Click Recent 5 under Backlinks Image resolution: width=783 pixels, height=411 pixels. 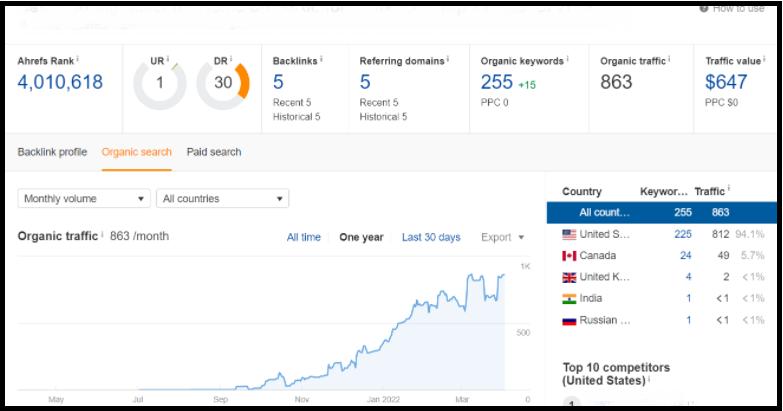pos(292,103)
